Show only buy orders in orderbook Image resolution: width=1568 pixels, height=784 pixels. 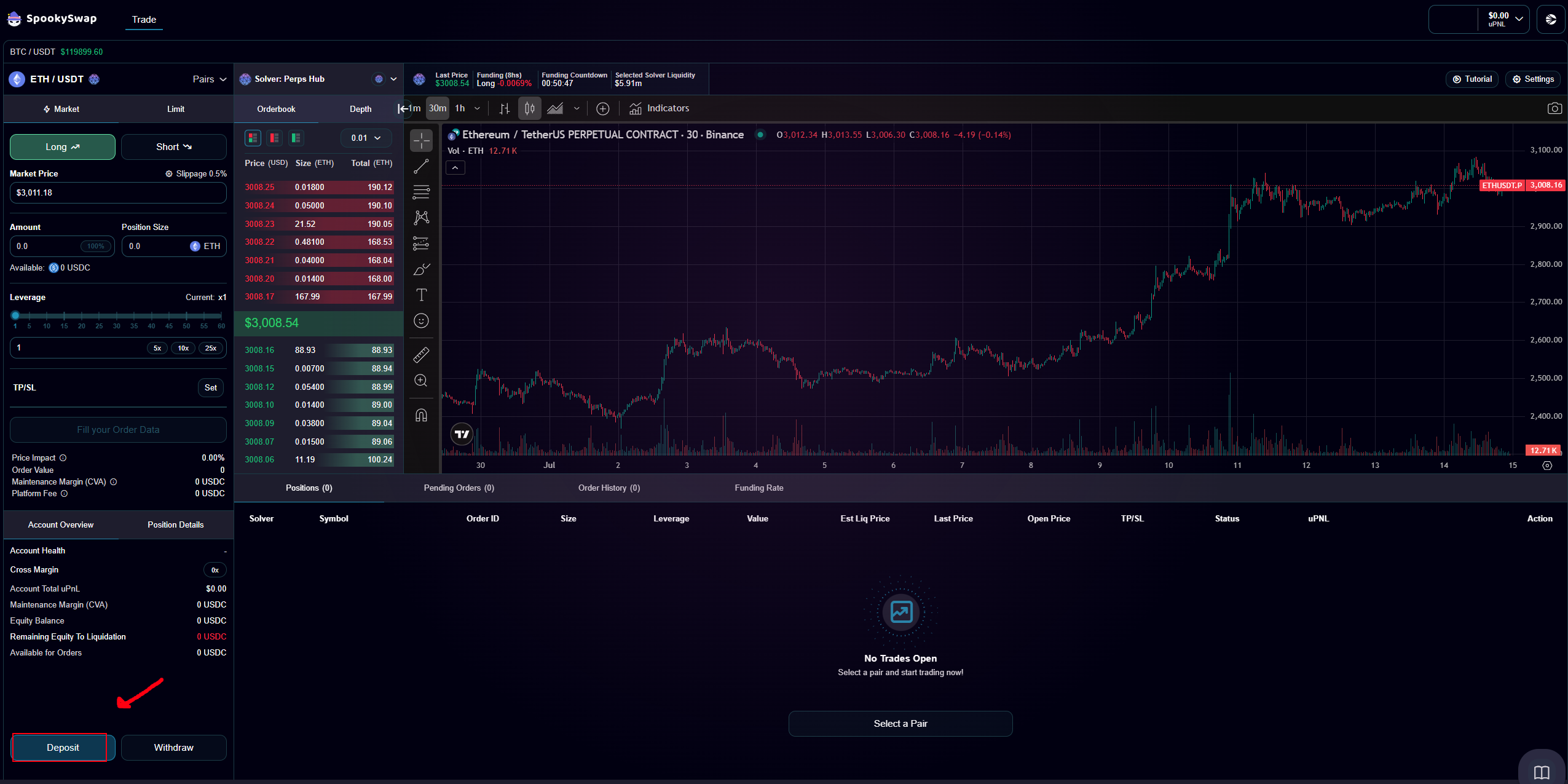(296, 138)
